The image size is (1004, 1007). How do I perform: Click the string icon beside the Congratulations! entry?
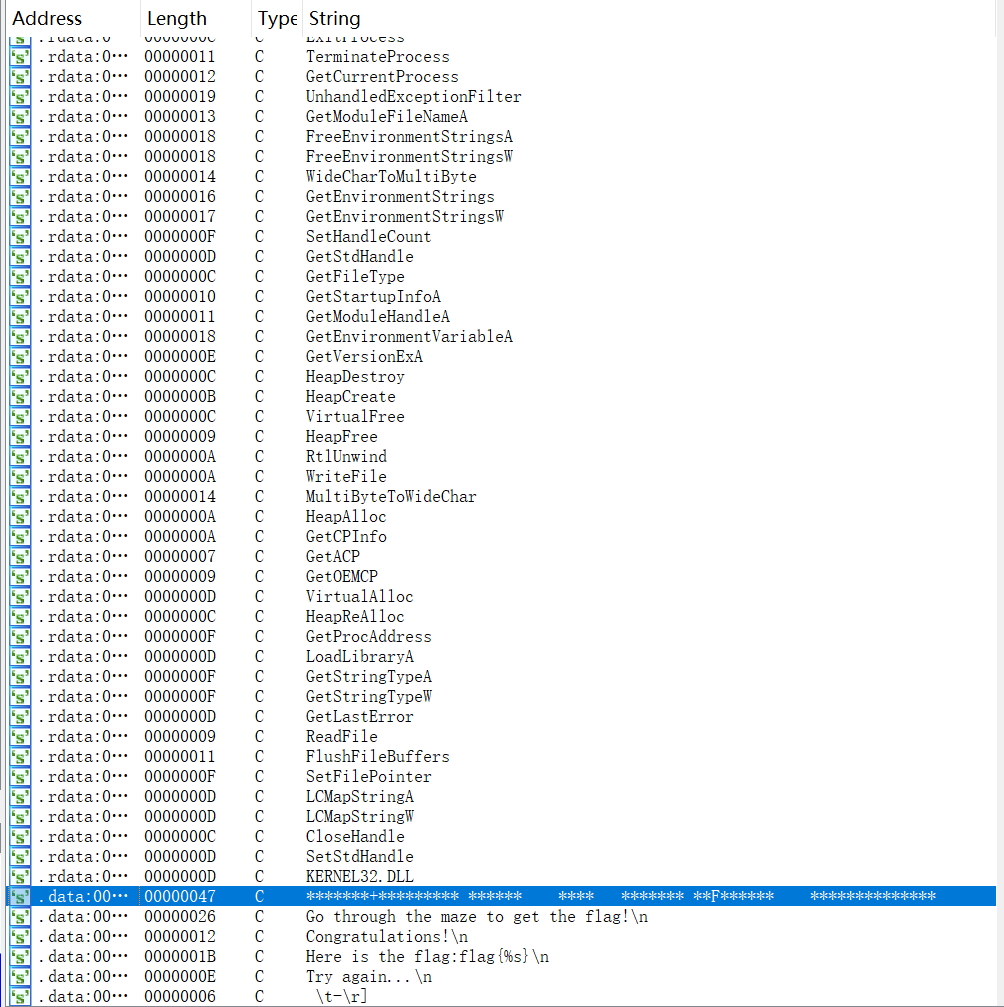click(20, 937)
